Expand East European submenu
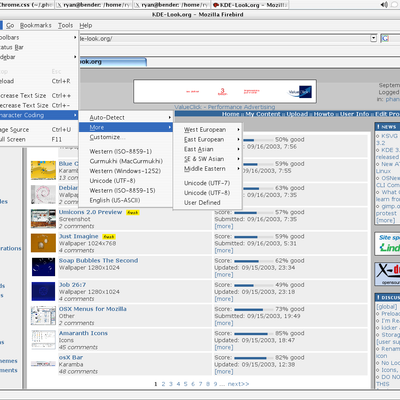 pyautogui.click(x=207, y=139)
